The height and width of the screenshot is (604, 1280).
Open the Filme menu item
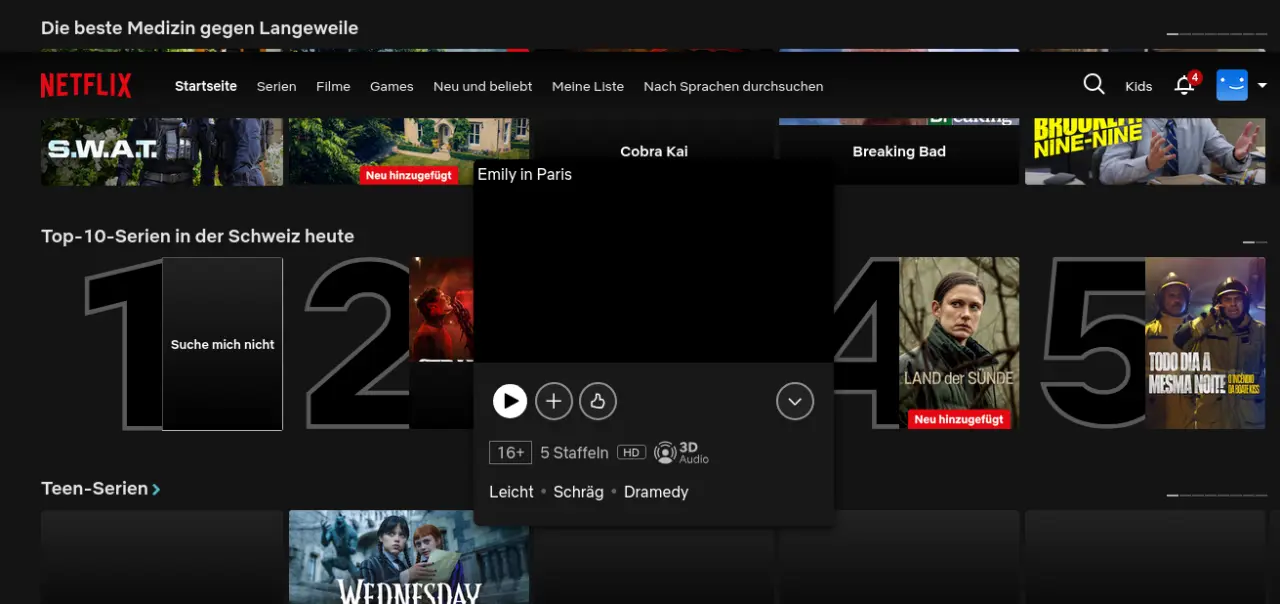(x=333, y=86)
